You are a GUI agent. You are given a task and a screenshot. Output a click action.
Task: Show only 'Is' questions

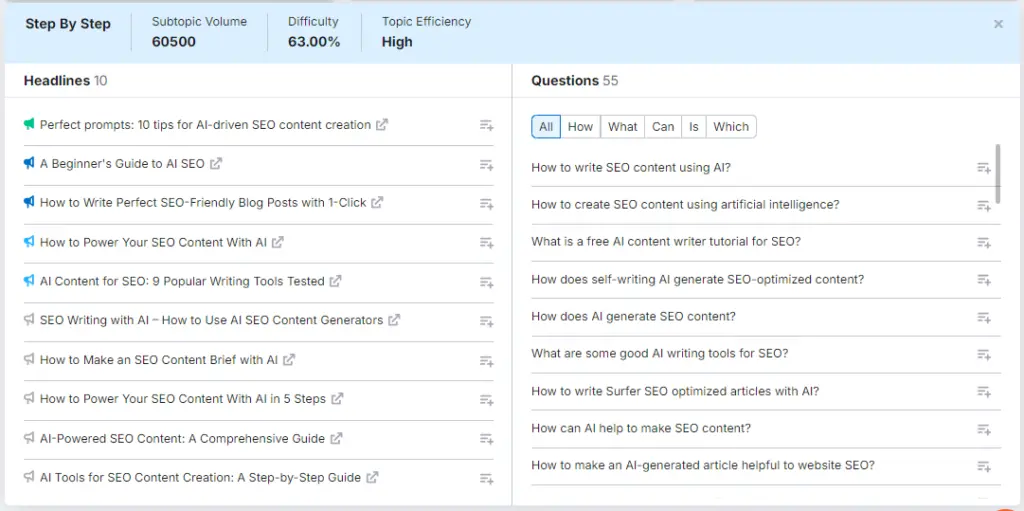[694, 127]
